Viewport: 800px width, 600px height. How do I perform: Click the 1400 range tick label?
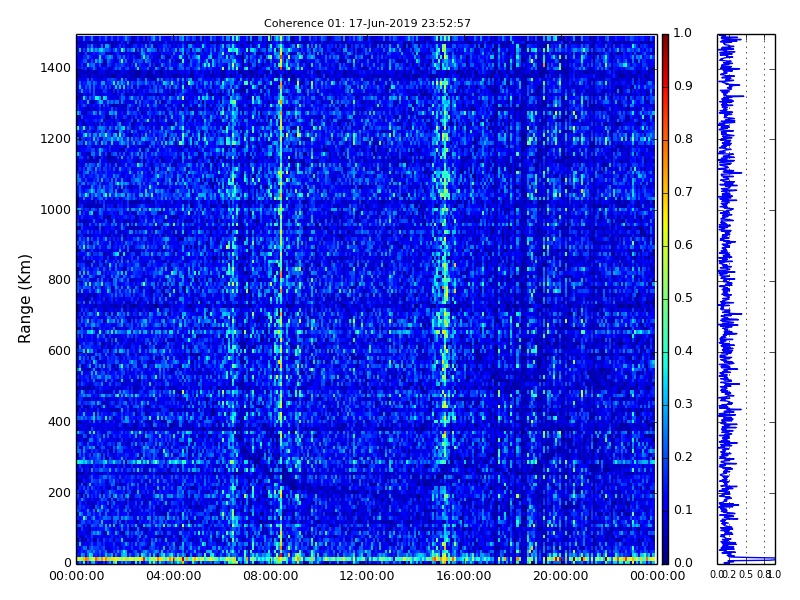point(56,68)
